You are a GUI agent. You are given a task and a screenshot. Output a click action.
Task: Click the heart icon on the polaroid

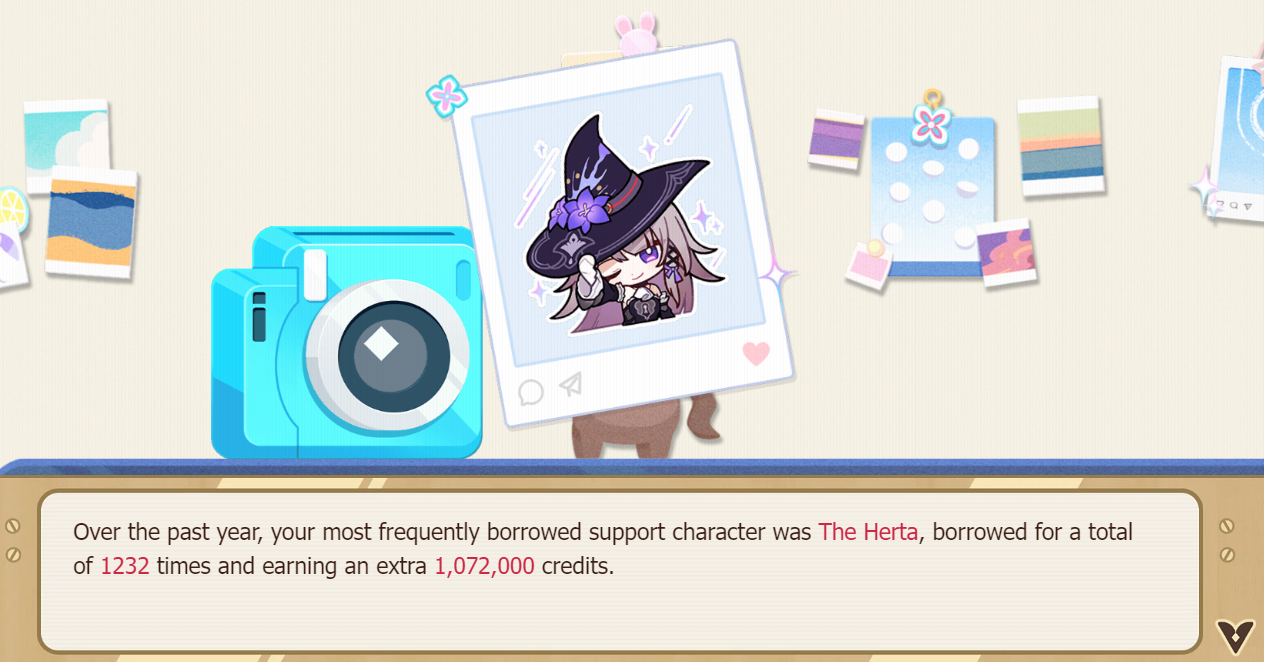pyautogui.click(x=756, y=353)
